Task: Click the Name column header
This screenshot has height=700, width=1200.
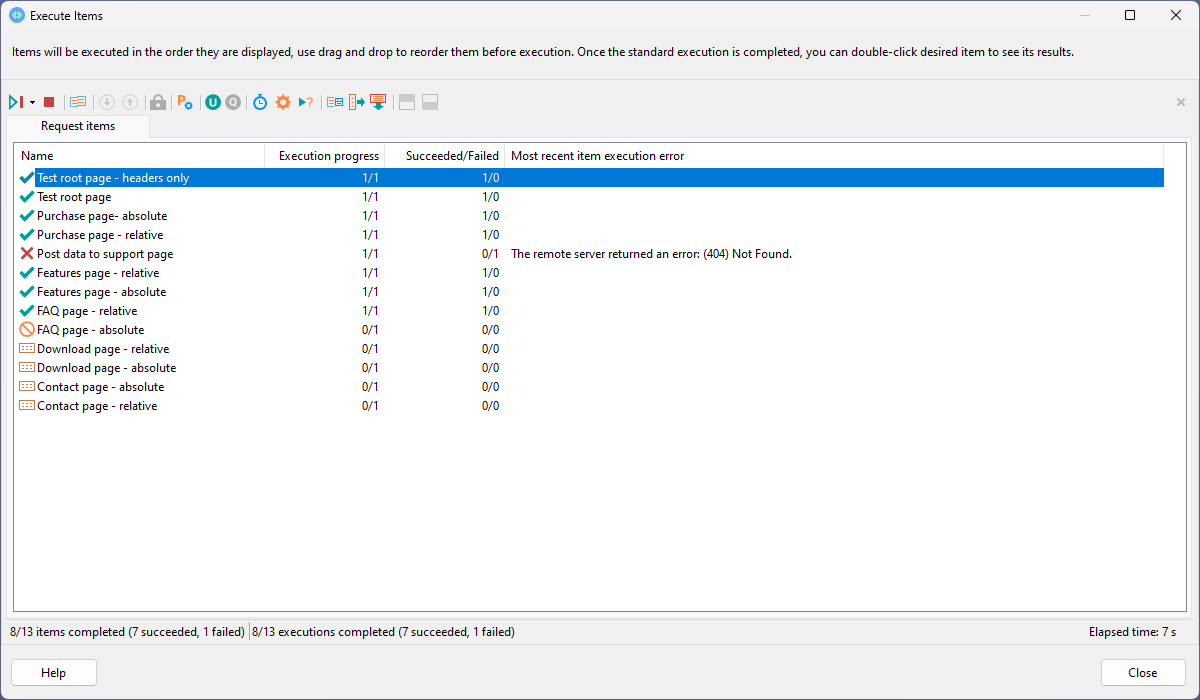Action: pyautogui.click(x=140, y=156)
